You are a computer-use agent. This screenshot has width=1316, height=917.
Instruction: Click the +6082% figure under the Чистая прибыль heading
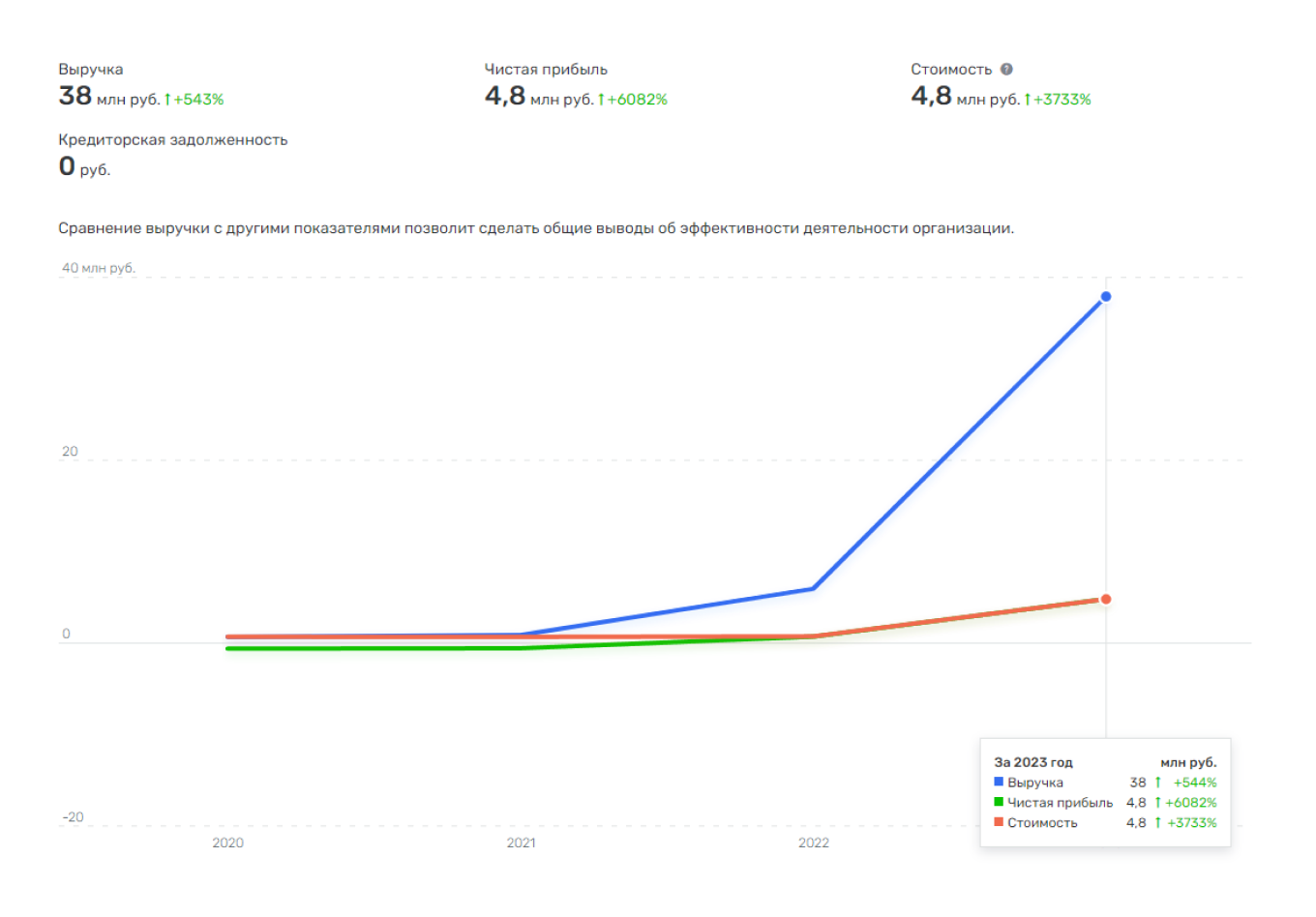pos(638,100)
